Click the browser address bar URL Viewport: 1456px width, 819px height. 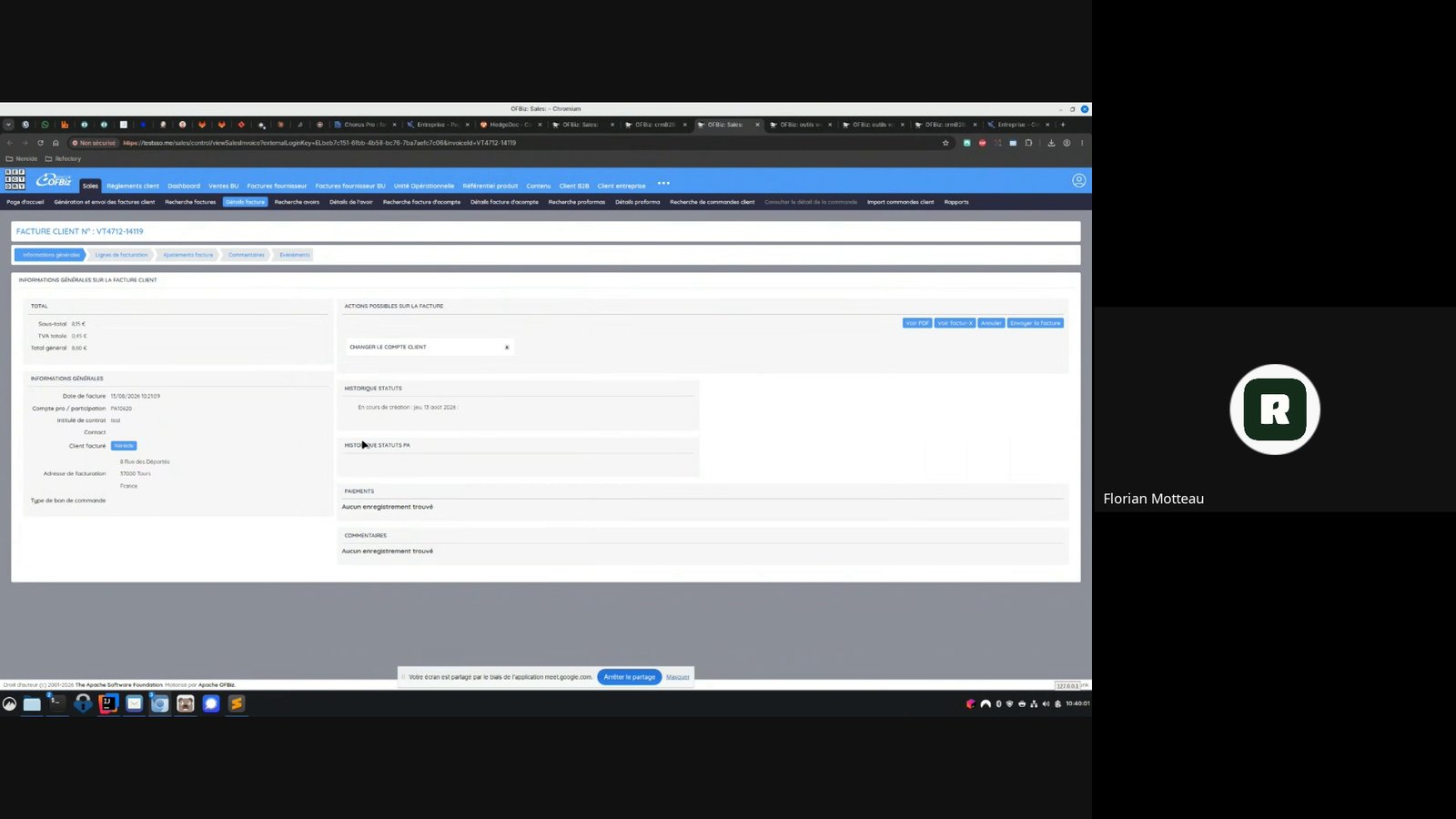319,143
